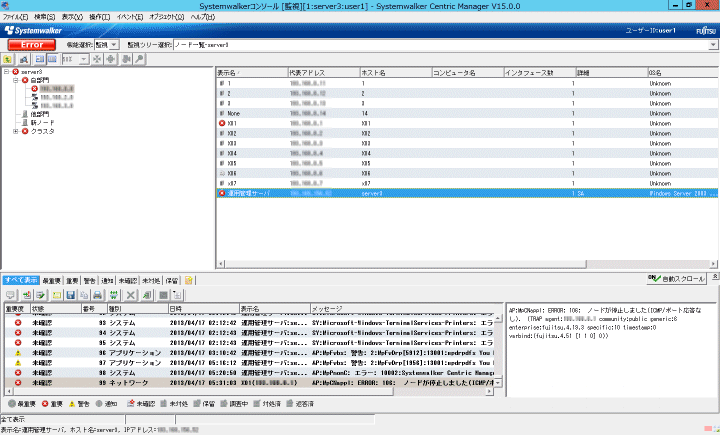
Task: Sort events by 重要度 column header
Action: (x=17, y=309)
